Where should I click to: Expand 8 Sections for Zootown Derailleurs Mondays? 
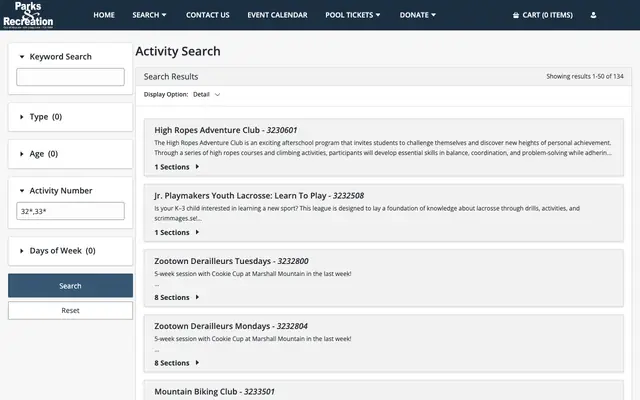[177, 363]
